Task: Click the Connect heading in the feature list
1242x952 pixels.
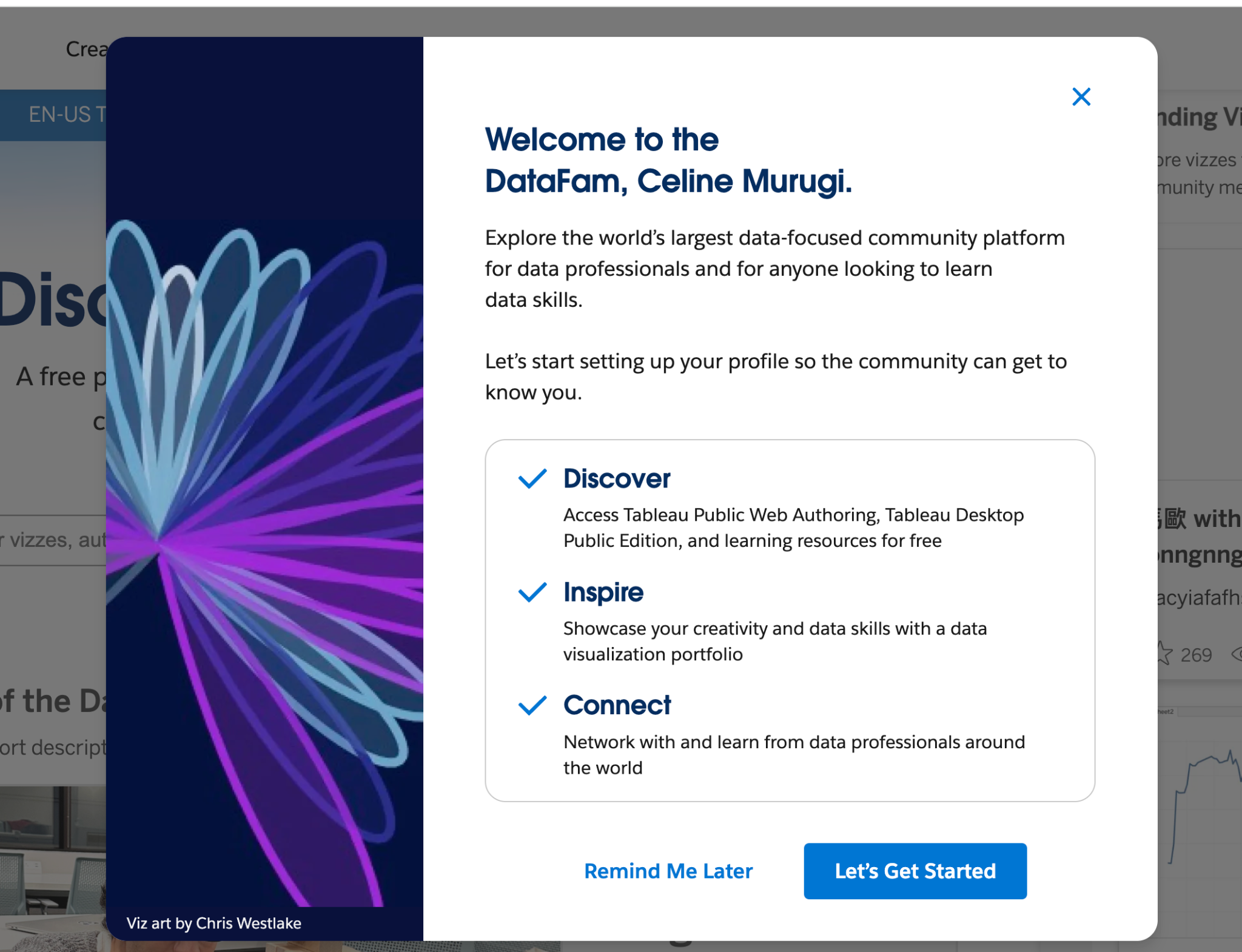Action: click(x=617, y=705)
